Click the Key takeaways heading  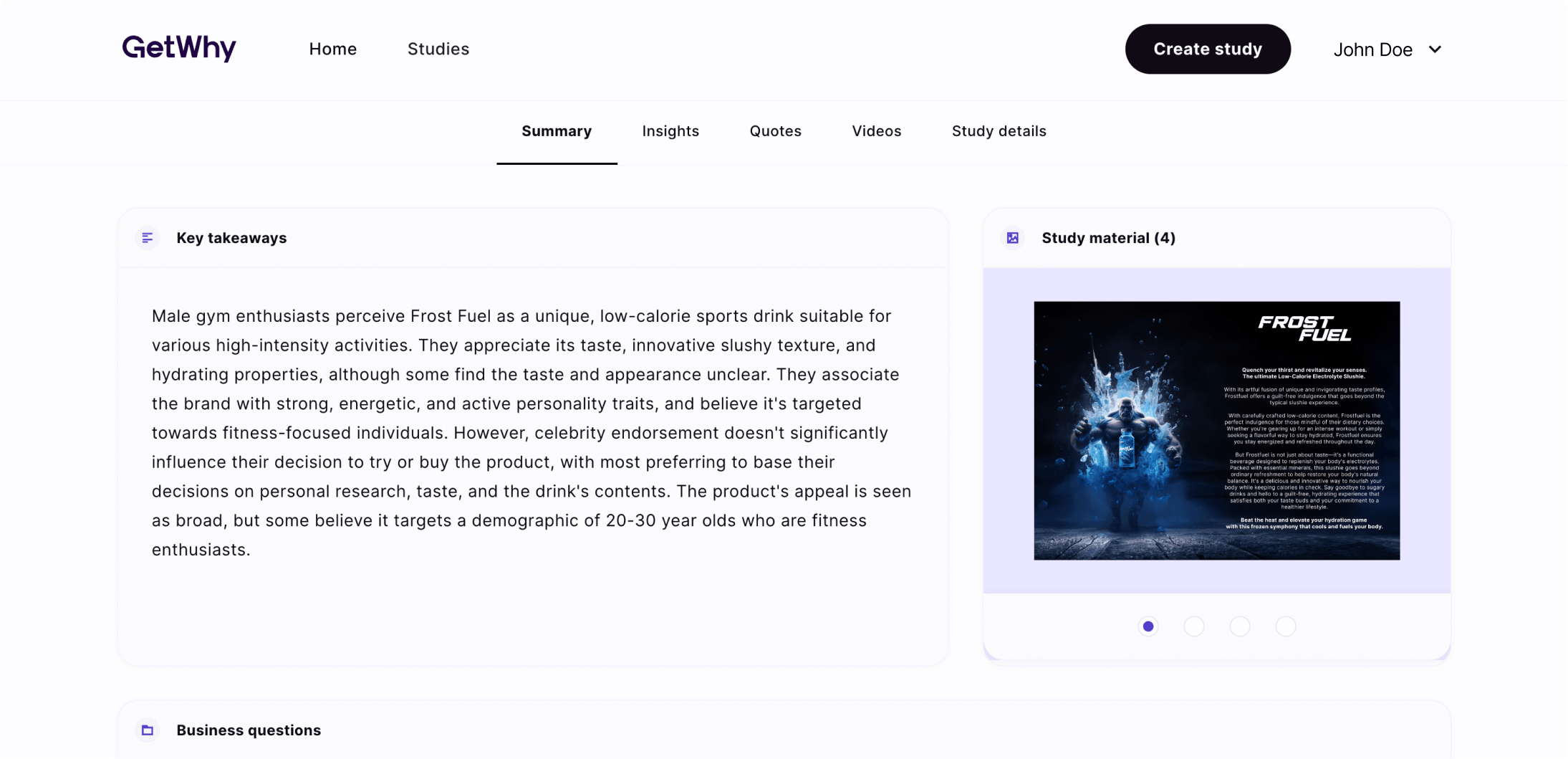click(231, 238)
